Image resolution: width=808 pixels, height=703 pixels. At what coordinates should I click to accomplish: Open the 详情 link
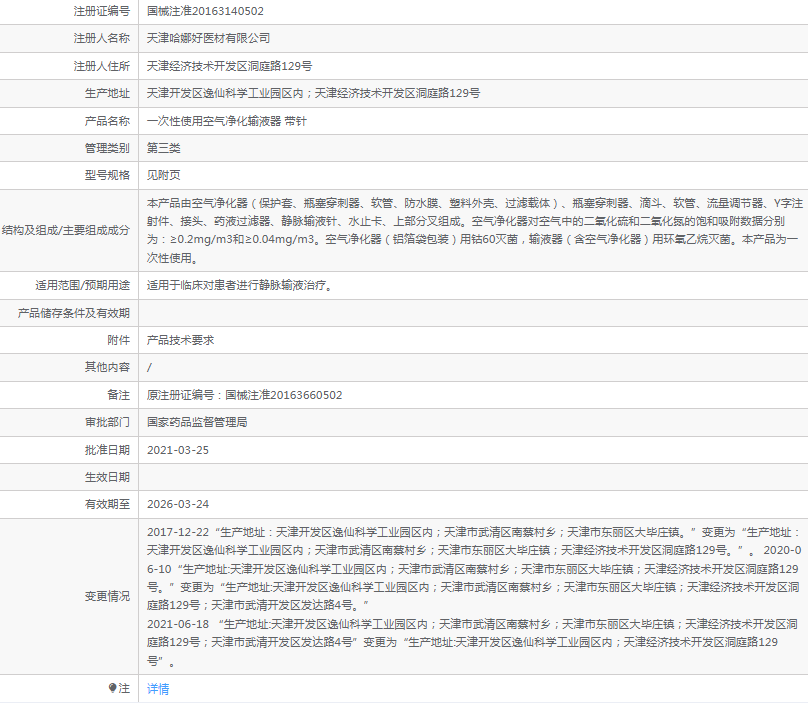click(x=158, y=689)
